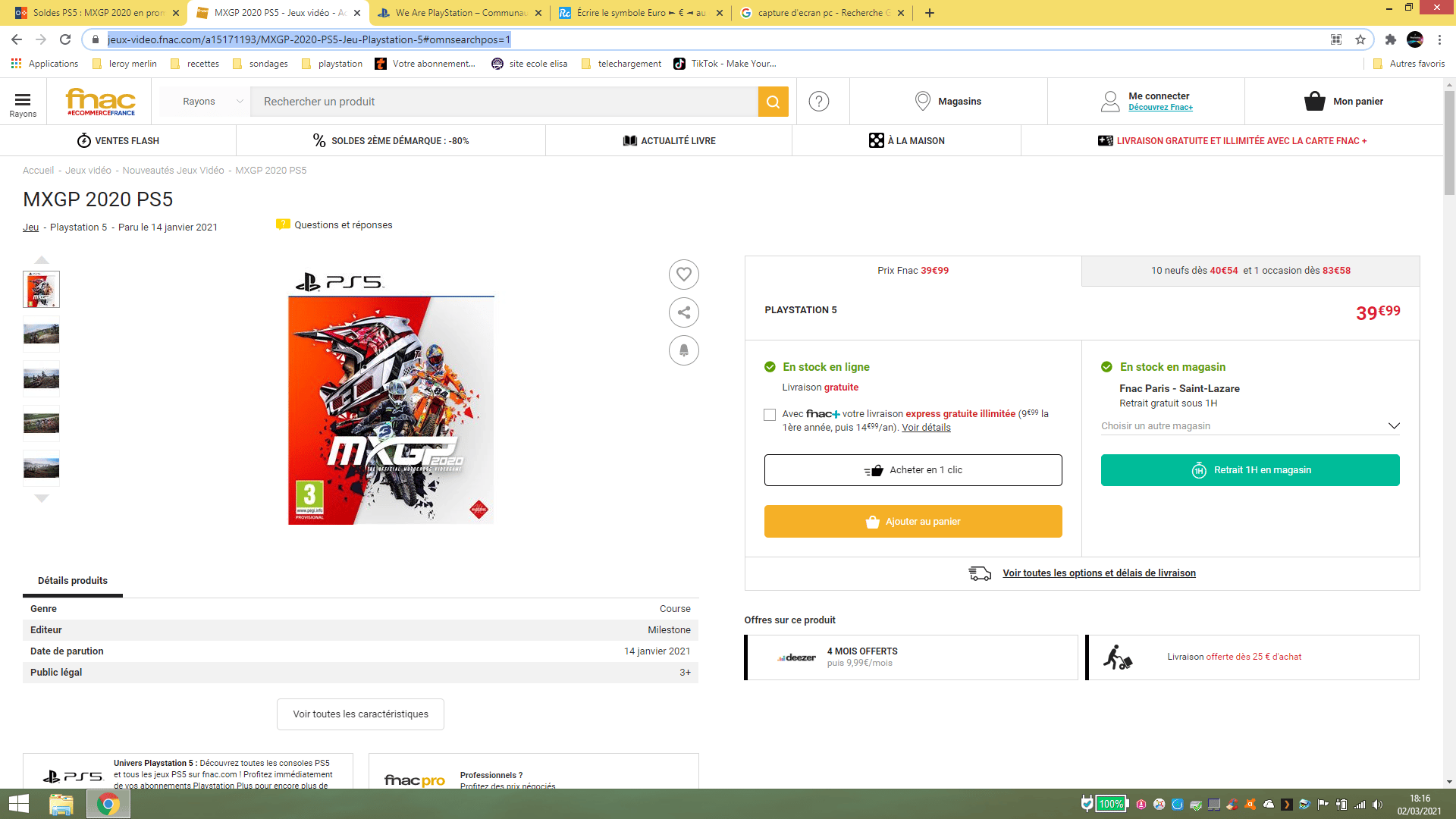Open Windows Start menu
1456x819 pixels.
tap(19, 804)
